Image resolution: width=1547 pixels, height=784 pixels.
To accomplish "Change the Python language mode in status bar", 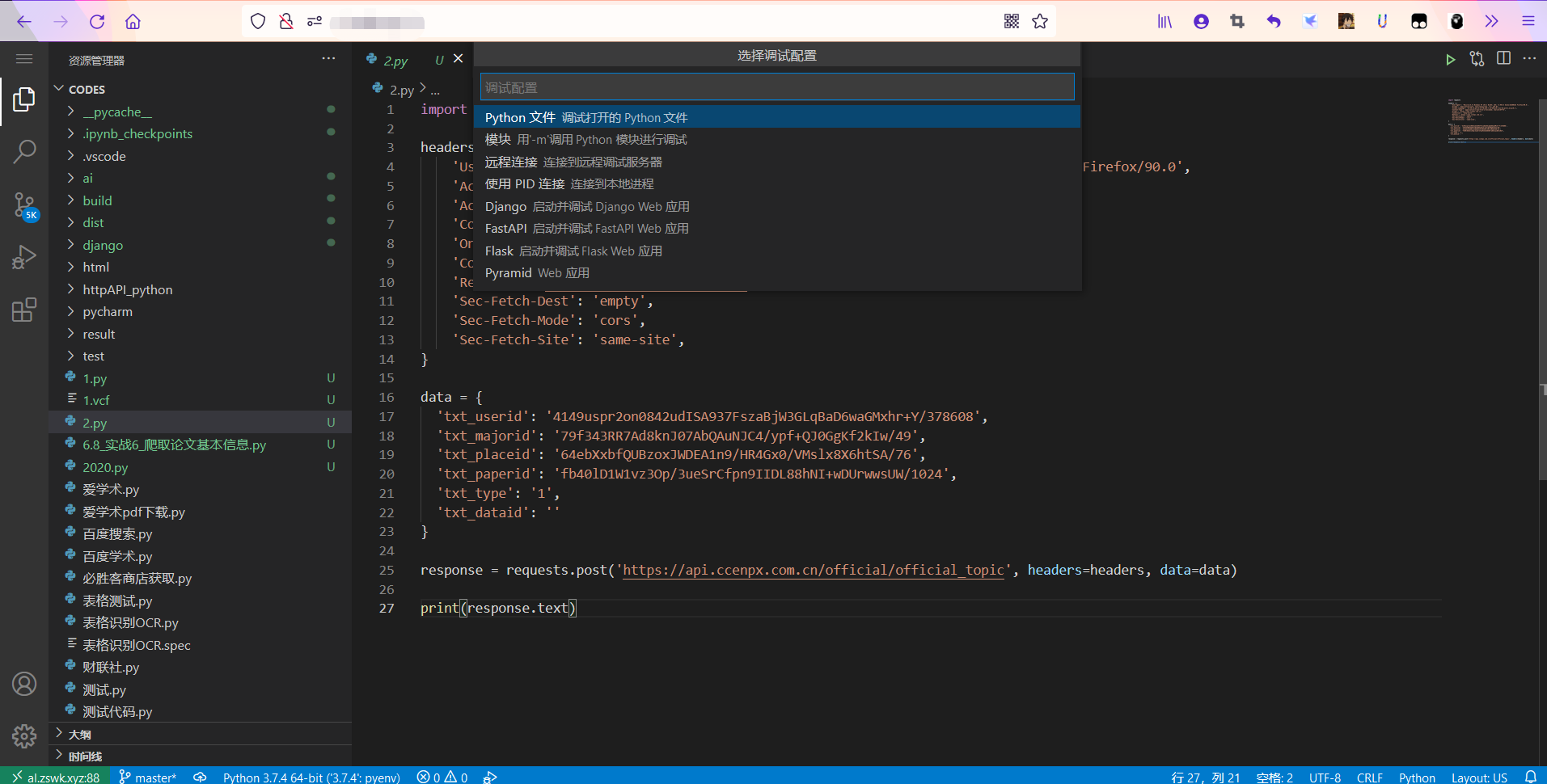I will coord(1417,777).
